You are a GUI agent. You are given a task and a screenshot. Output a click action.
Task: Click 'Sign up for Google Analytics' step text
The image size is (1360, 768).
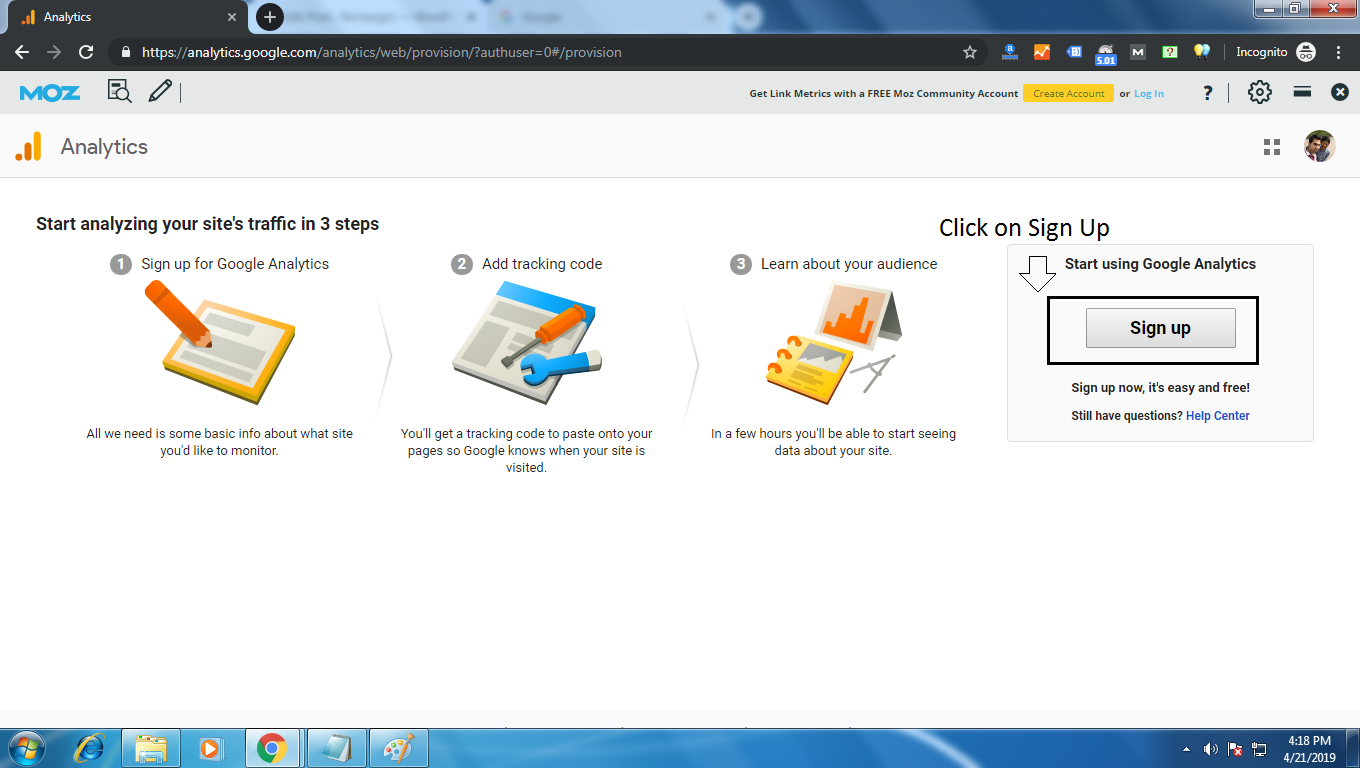(x=235, y=264)
